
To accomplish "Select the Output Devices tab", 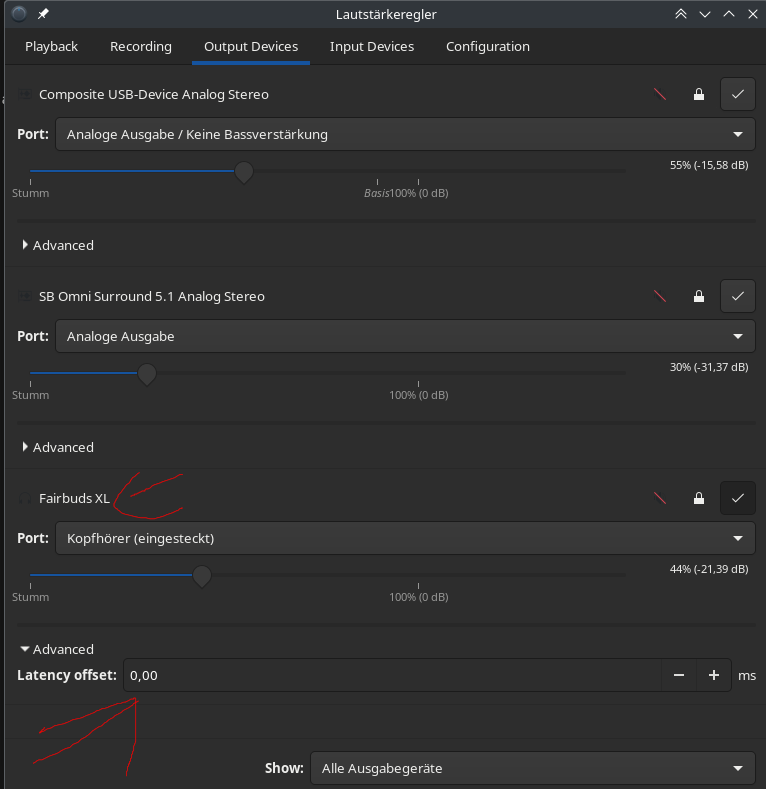I will (251, 47).
